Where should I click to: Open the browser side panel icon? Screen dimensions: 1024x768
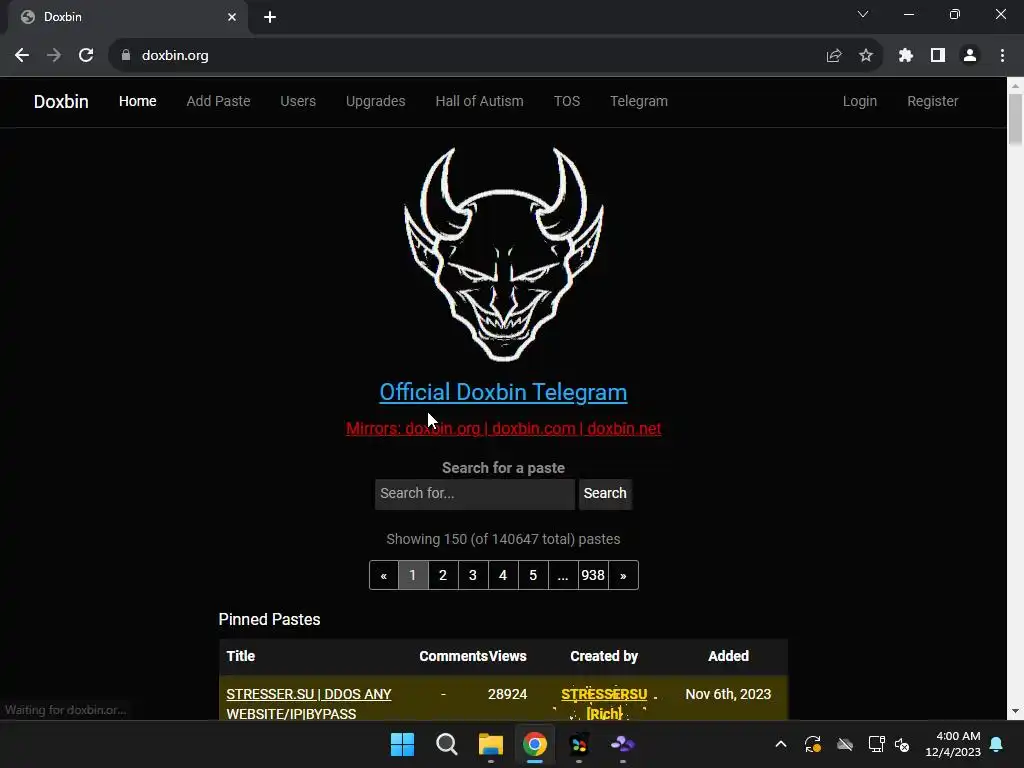click(x=938, y=56)
